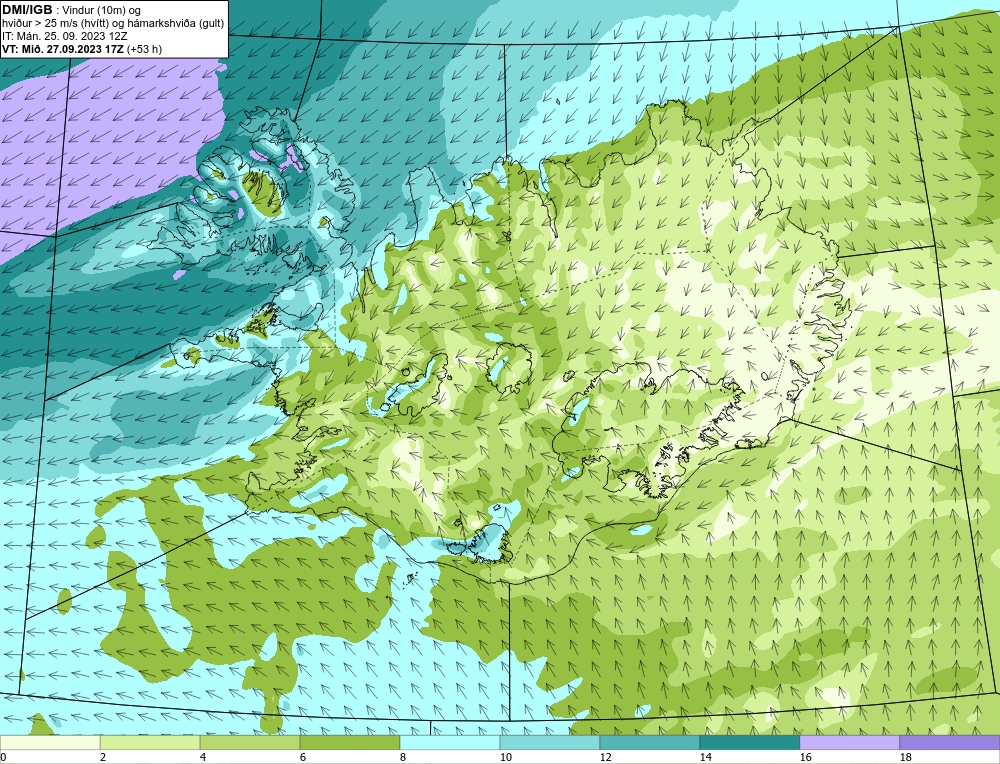The width and height of the screenshot is (1000, 764).
Task: Click the 4-6 m/s green legend swatch
Action: coord(250,742)
